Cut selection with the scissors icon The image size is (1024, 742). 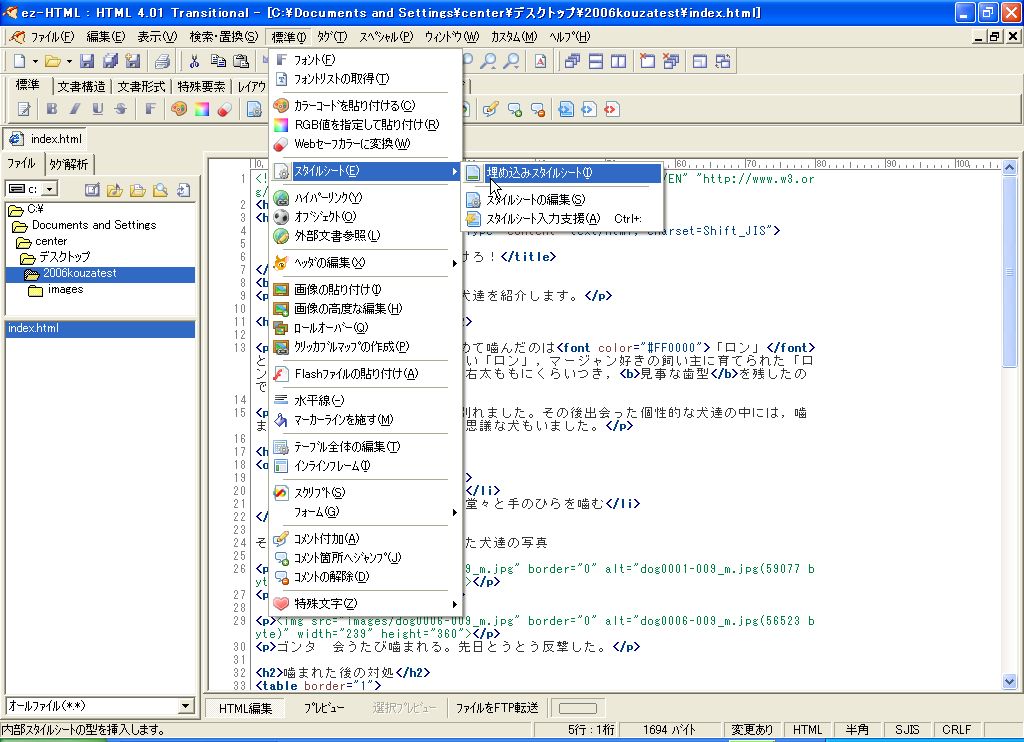coord(194,61)
